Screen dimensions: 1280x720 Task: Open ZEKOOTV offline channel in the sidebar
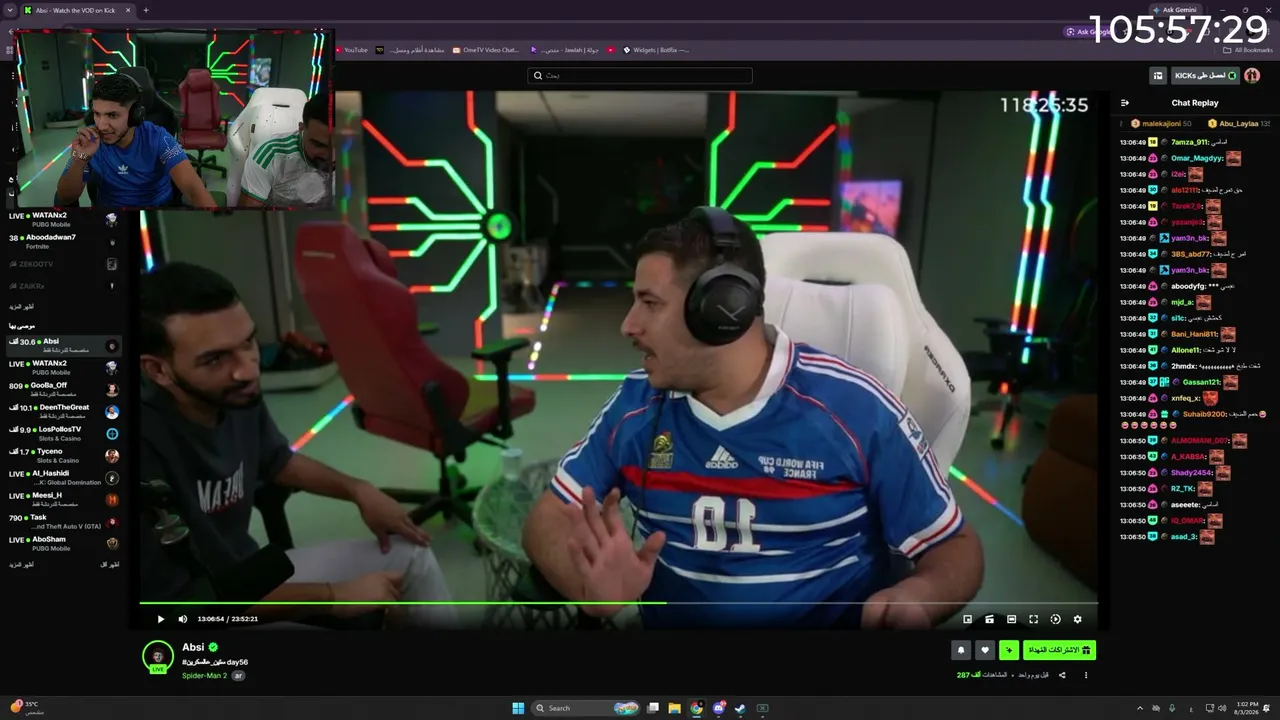pyautogui.click(x=62, y=264)
